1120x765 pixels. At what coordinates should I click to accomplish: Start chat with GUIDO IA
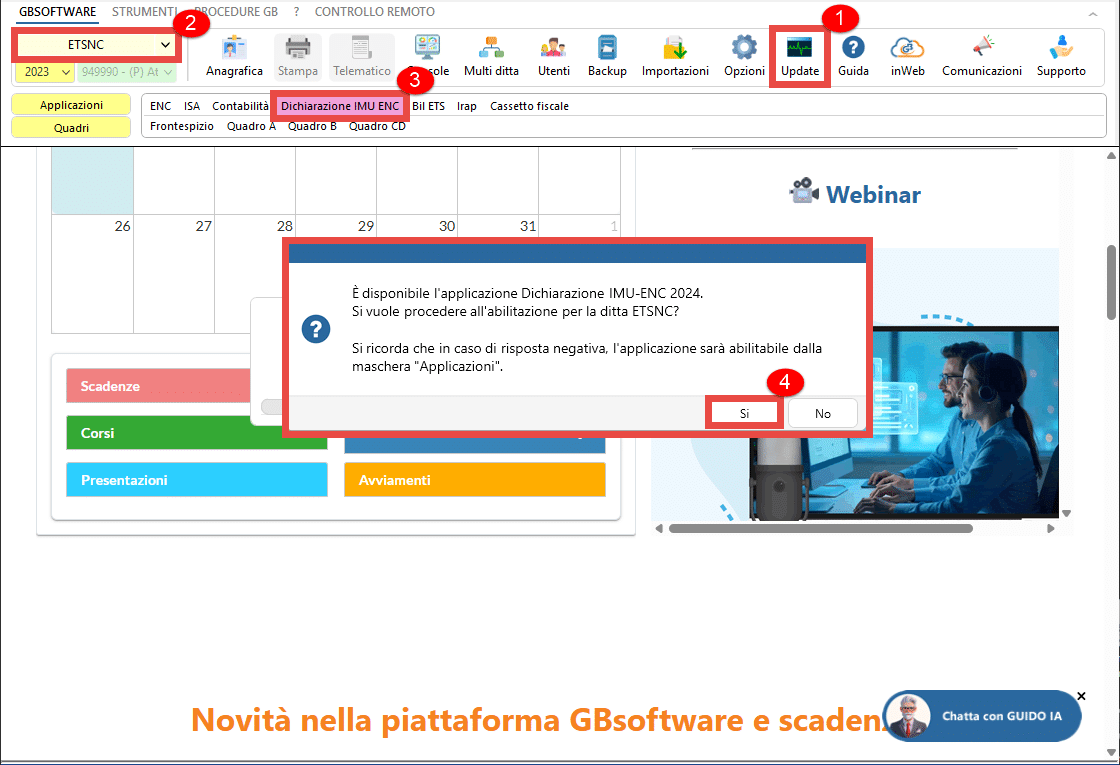pos(982,716)
